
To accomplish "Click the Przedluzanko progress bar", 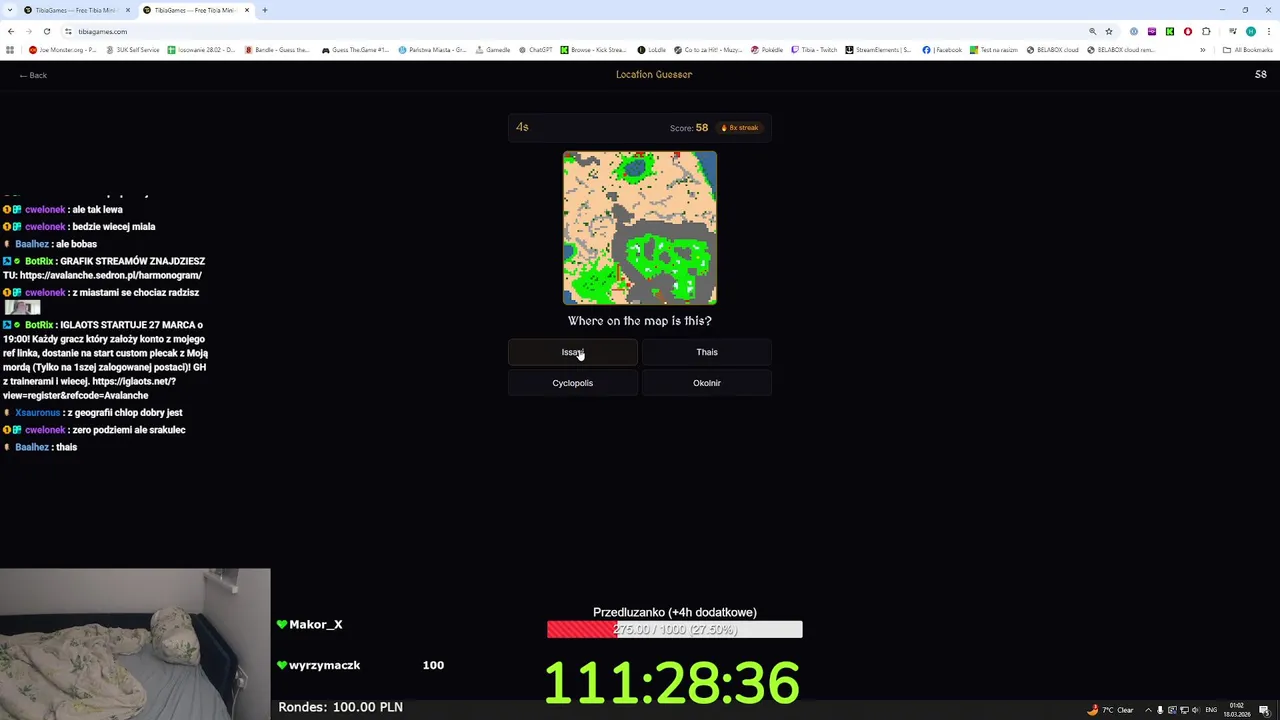I will pyautogui.click(x=674, y=629).
